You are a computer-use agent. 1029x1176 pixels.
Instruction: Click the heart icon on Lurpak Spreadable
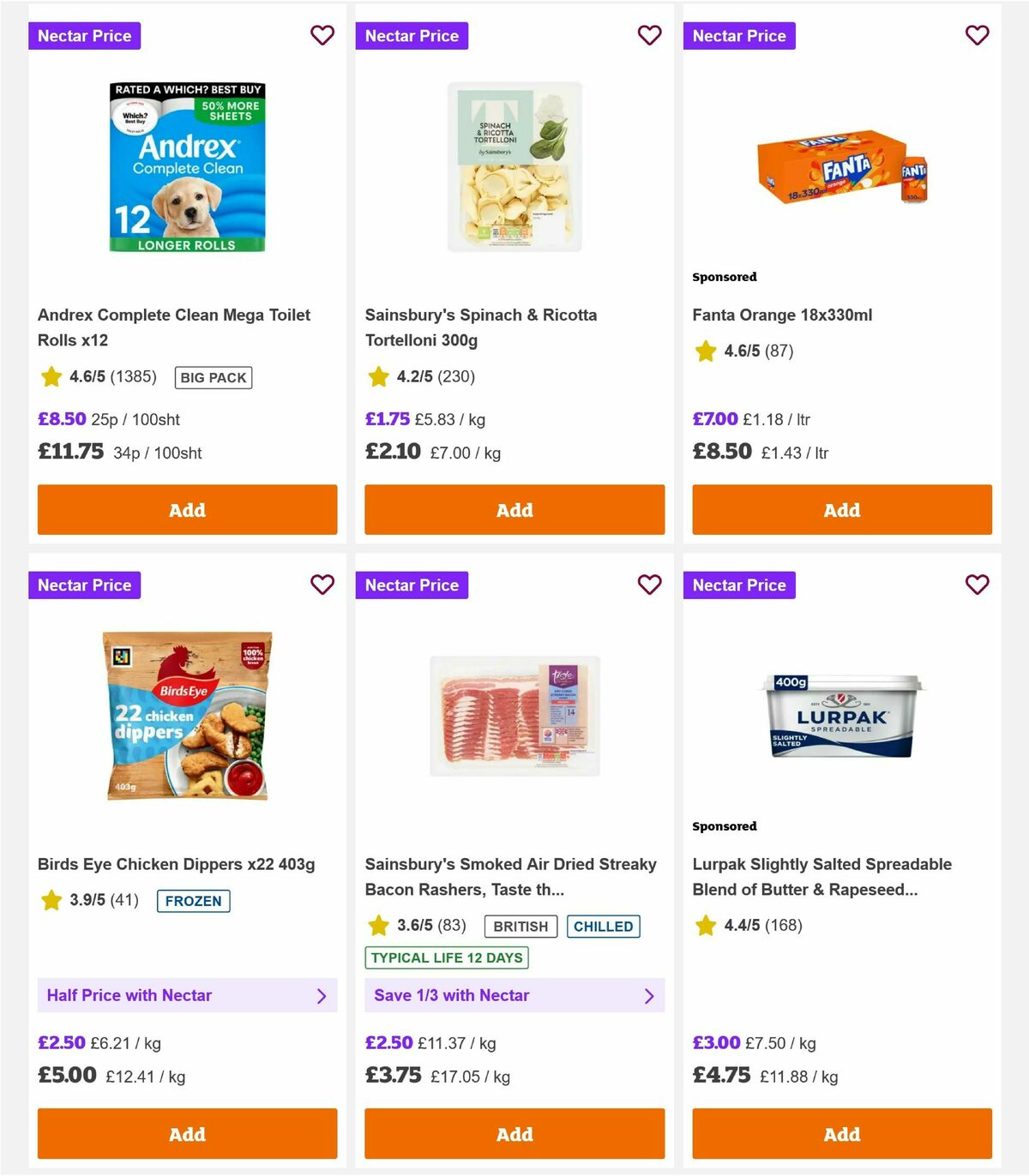tap(977, 585)
